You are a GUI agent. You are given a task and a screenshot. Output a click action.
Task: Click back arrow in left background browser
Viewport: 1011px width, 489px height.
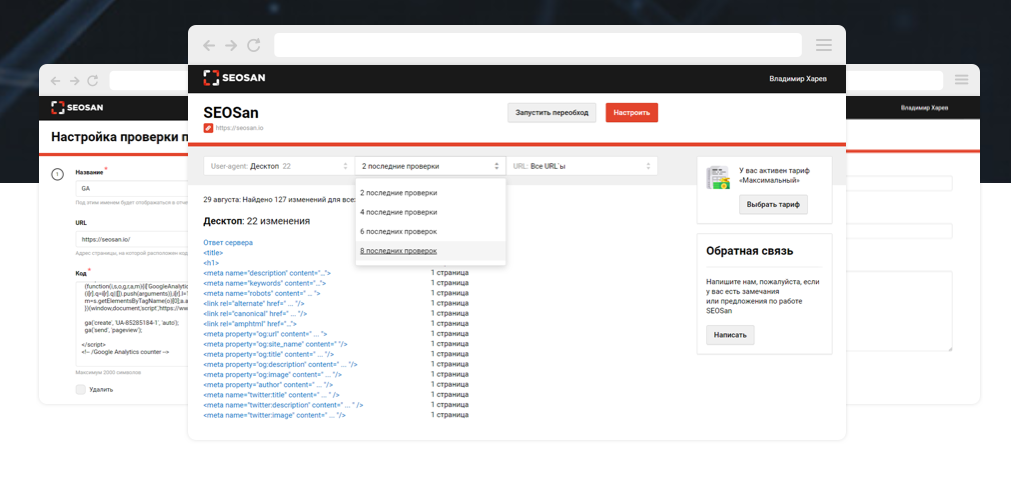[x=55, y=81]
